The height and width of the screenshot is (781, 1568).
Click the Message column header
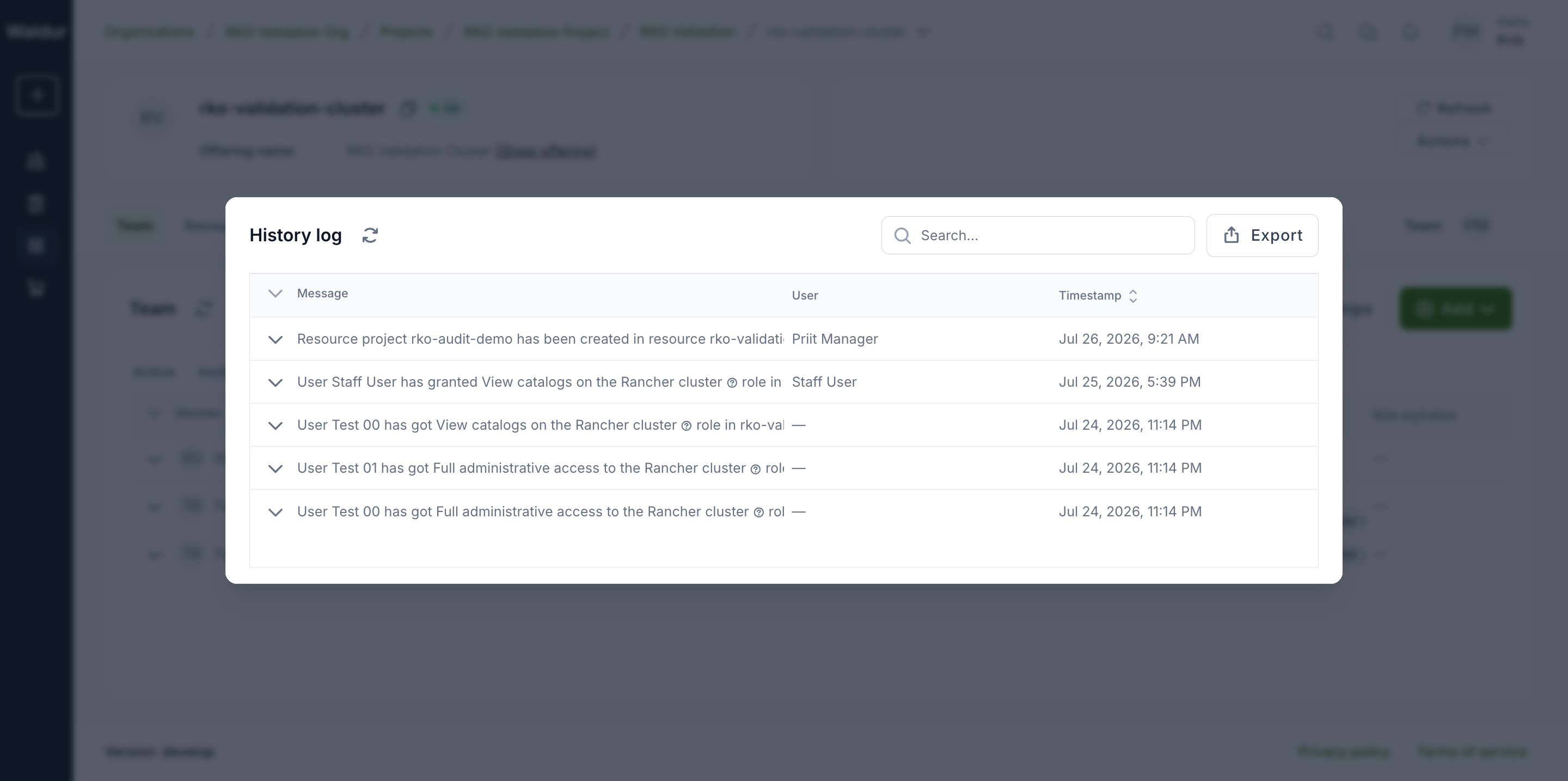pos(323,294)
